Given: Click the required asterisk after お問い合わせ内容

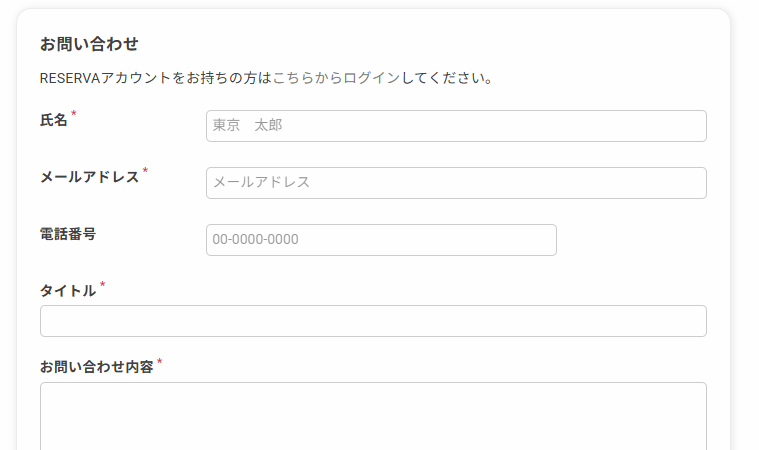Looking at the screenshot, I should point(159,361).
